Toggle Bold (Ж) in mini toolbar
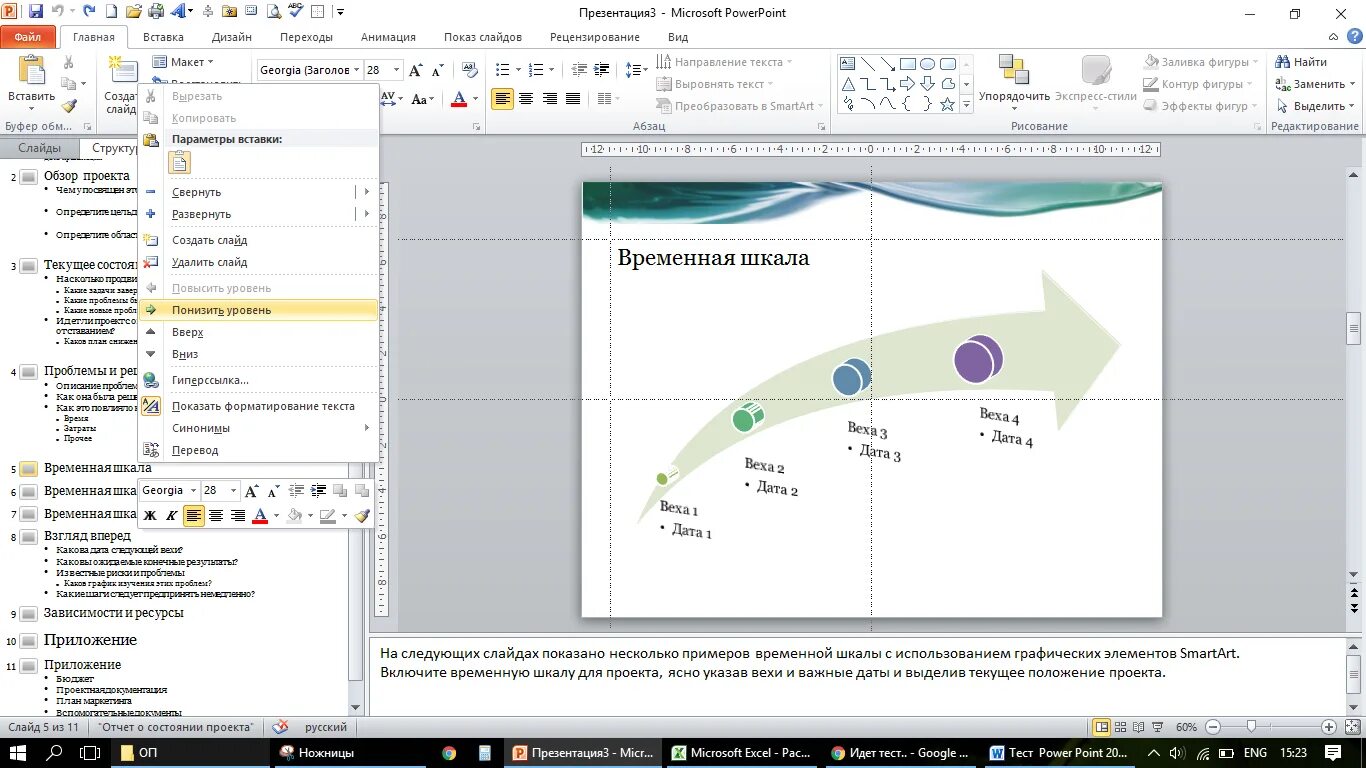 coord(150,516)
